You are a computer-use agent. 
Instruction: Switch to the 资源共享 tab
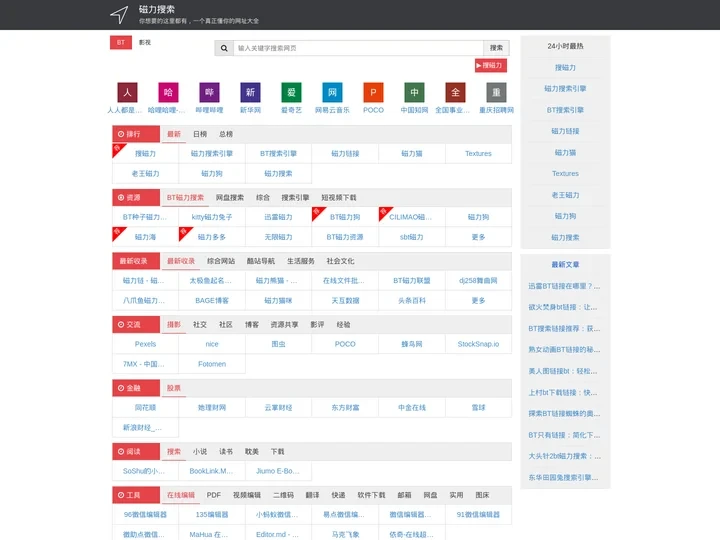pyautogui.click(x=284, y=325)
